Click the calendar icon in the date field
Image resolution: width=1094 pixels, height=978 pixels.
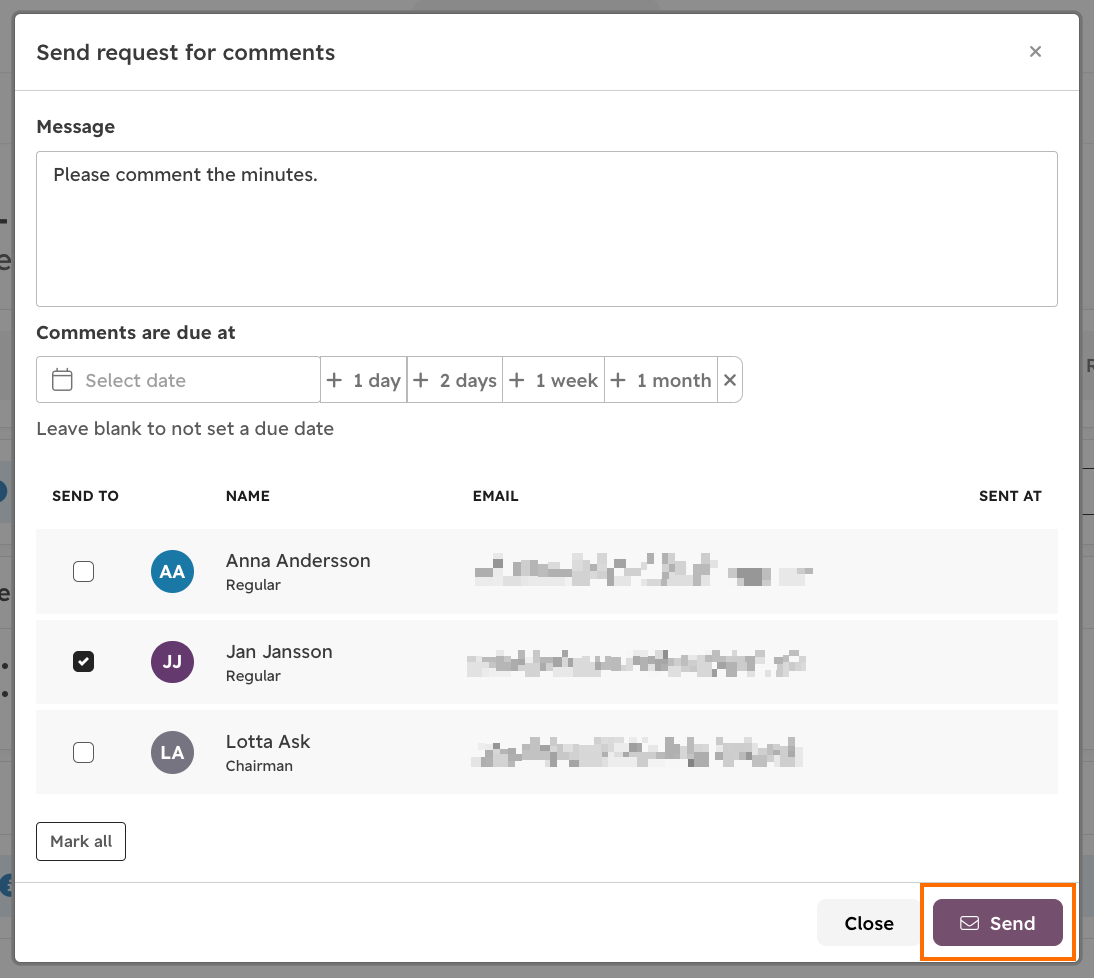pyautogui.click(x=62, y=380)
